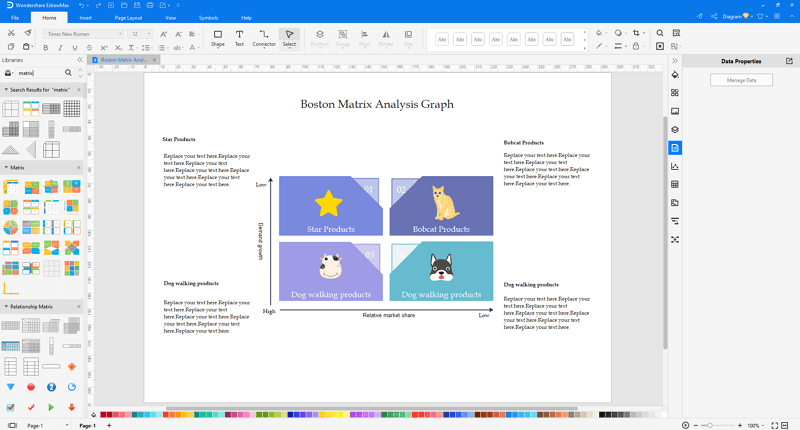
Task: Pop out the Data Properties panel
Action: pos(789,61)
